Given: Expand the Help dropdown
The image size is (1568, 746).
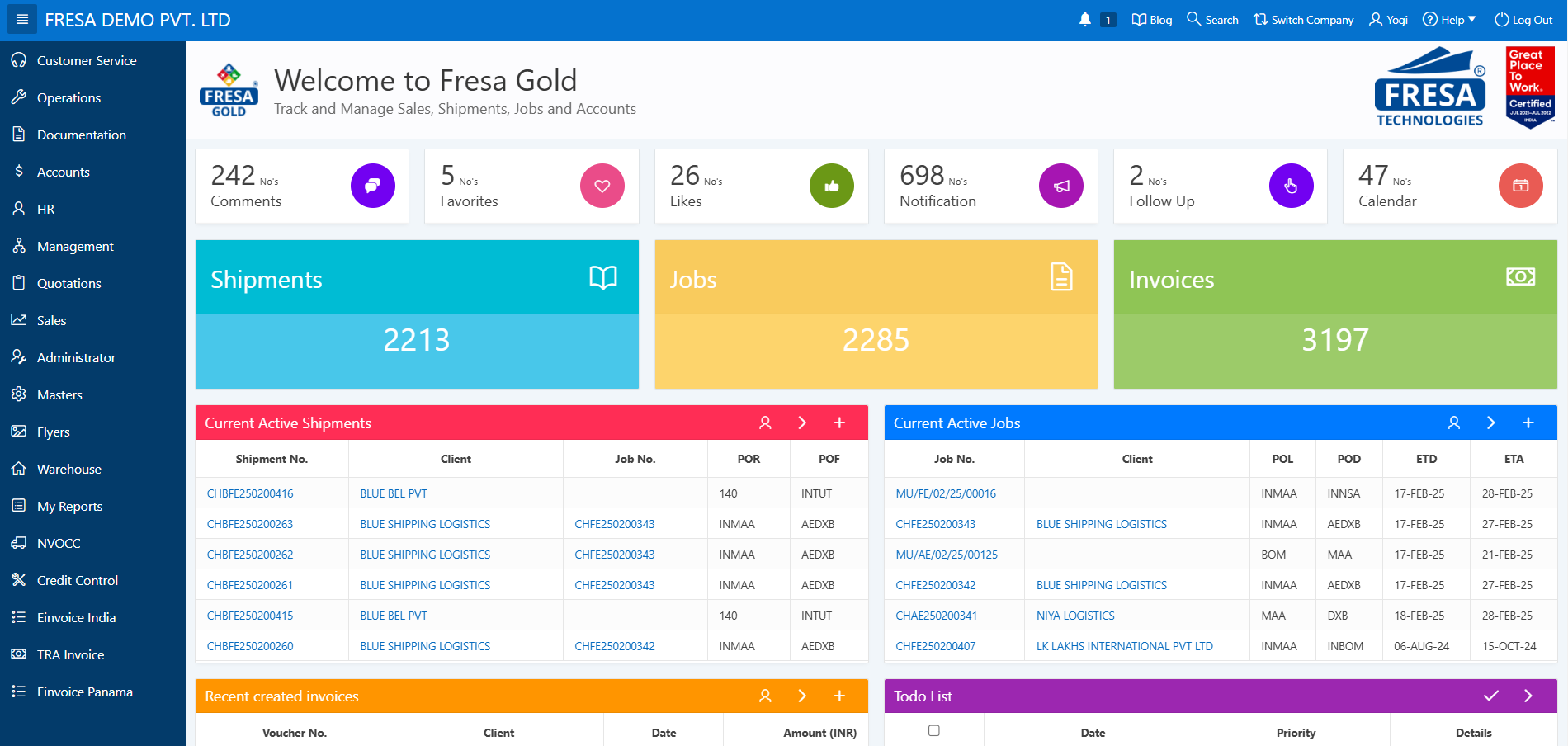Looking at the screenshot, I should [1449, 20].
